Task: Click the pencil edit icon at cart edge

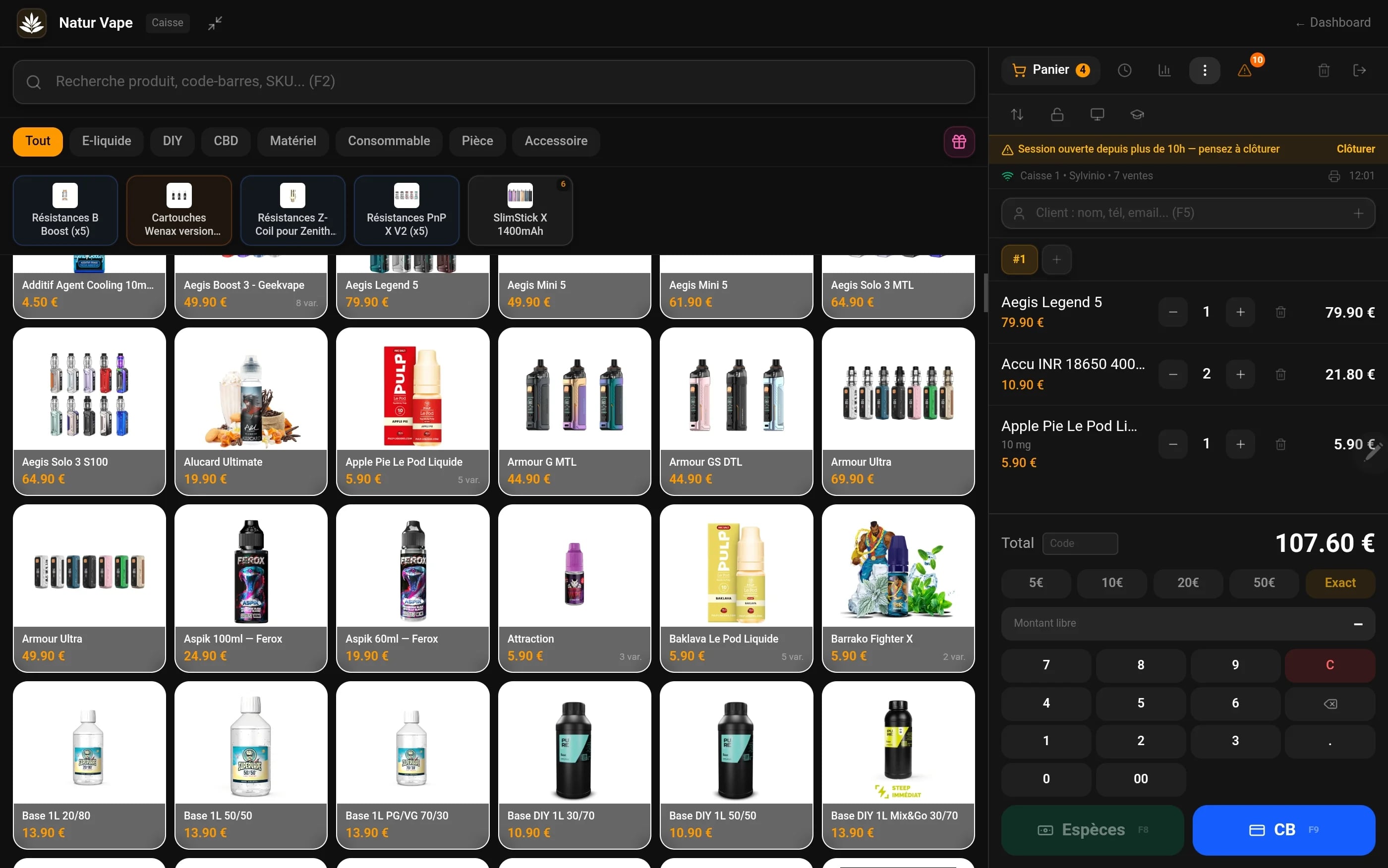Action: pyautogui.click(x=1373, y=452)
